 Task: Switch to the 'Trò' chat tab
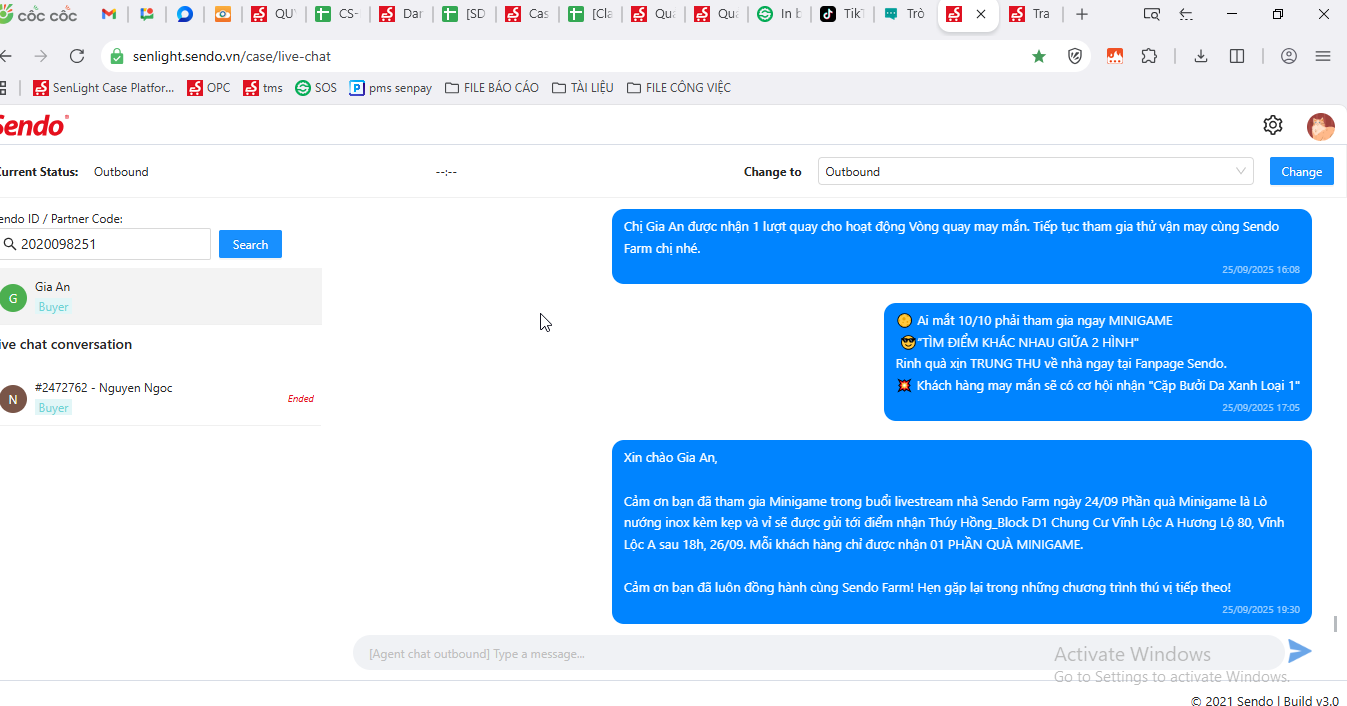tap(905, 14)
